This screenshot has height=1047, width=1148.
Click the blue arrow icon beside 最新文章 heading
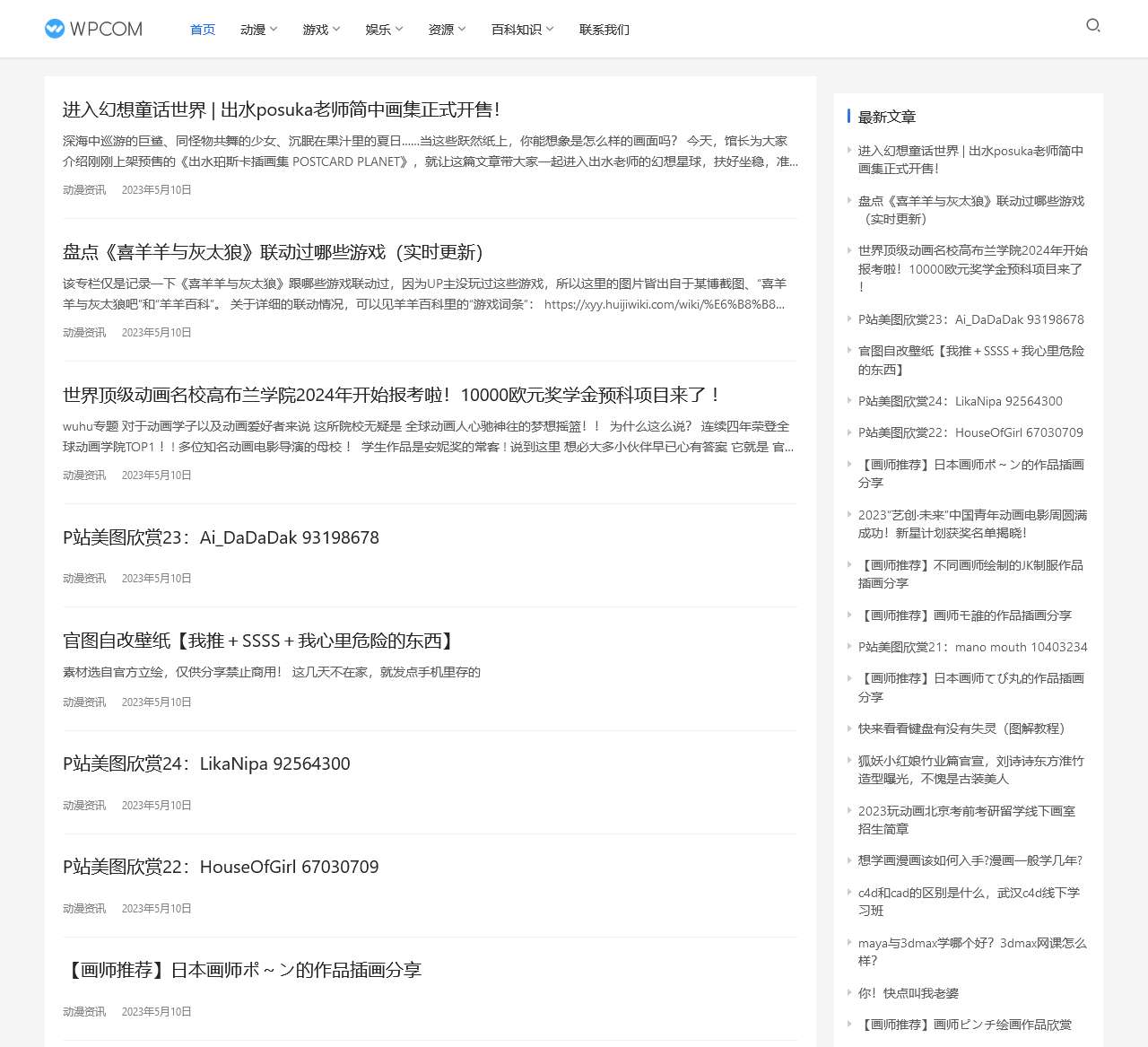848,116
